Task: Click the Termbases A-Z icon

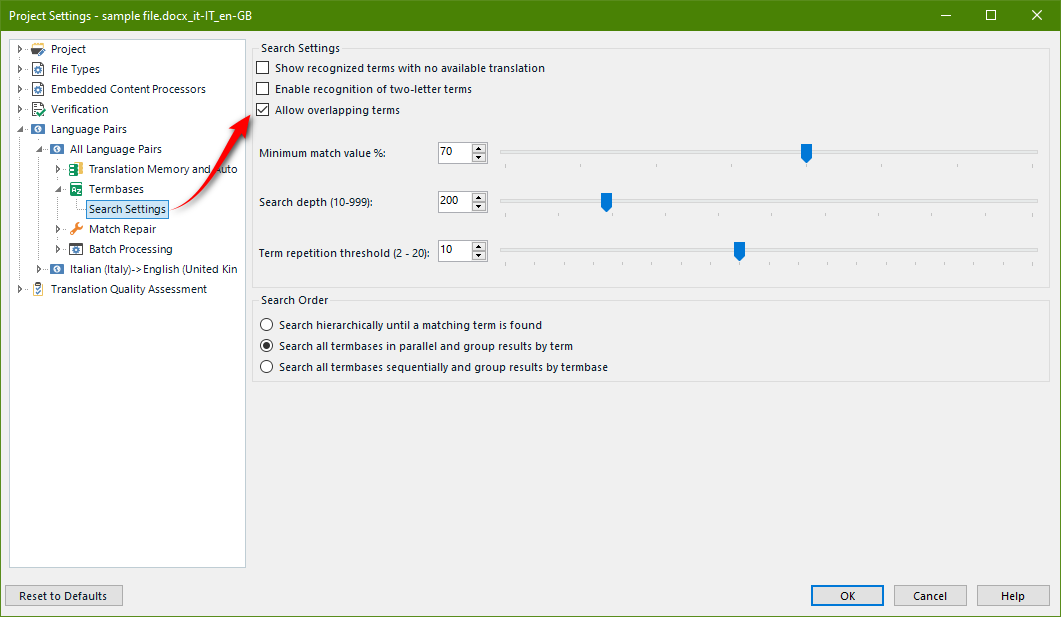Action: [76, 189]
